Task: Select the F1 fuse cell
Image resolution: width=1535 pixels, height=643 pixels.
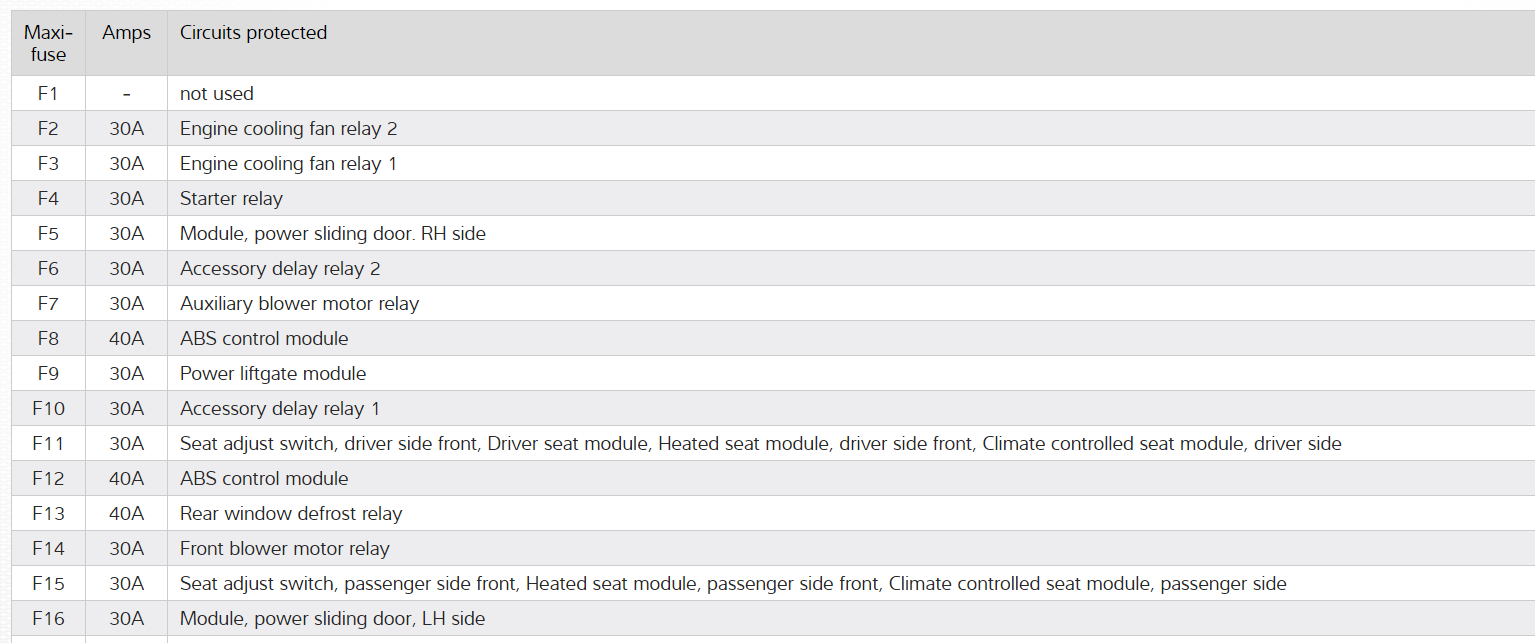Action: pyautogui.click(x=48, y=94)
